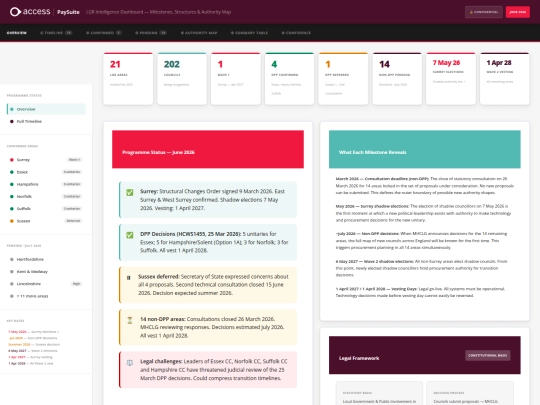
Task: Click the '1 Apr 2028' key date entry
Action: 31,363
